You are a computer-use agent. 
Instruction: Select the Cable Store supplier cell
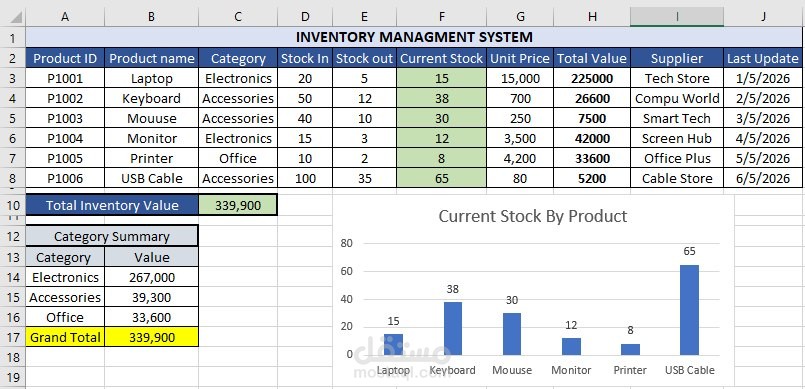[x=677, y=179]
